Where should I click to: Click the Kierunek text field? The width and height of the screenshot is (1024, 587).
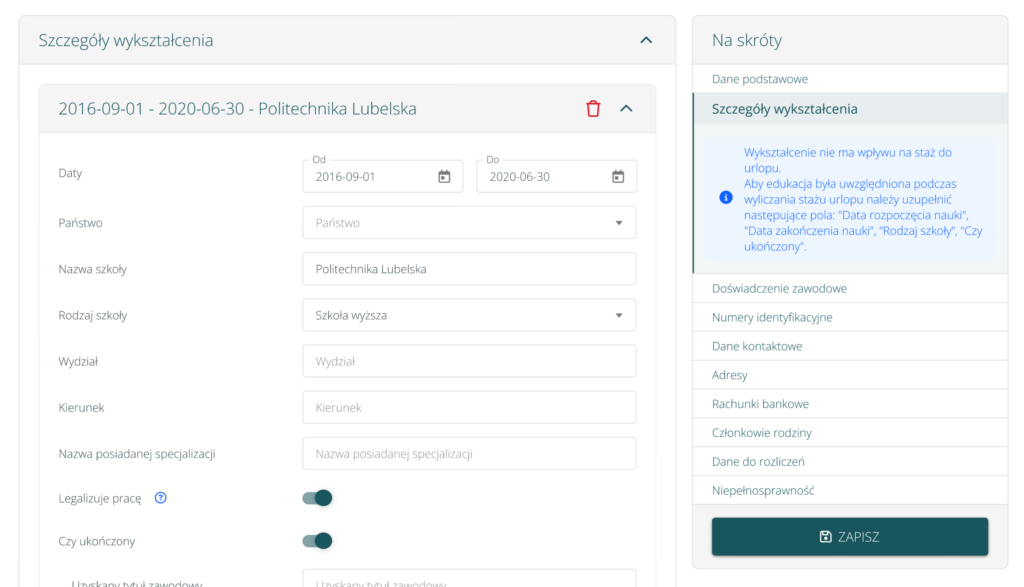pos(468,407)
